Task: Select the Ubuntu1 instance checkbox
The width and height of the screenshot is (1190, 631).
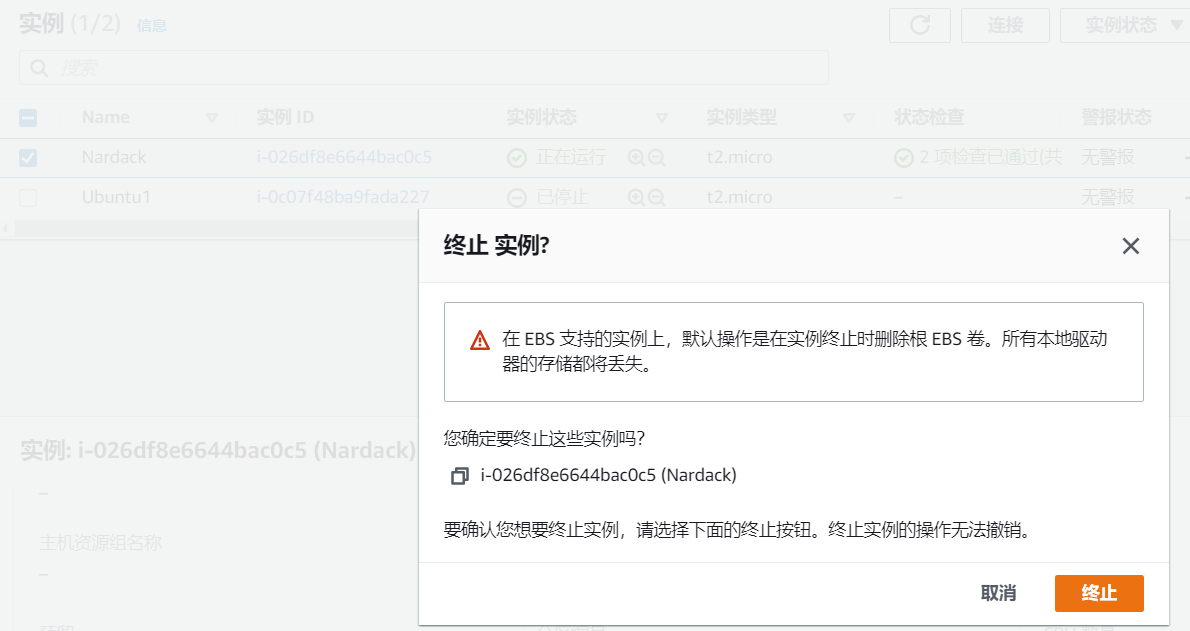Action: (x=28, y=197)
